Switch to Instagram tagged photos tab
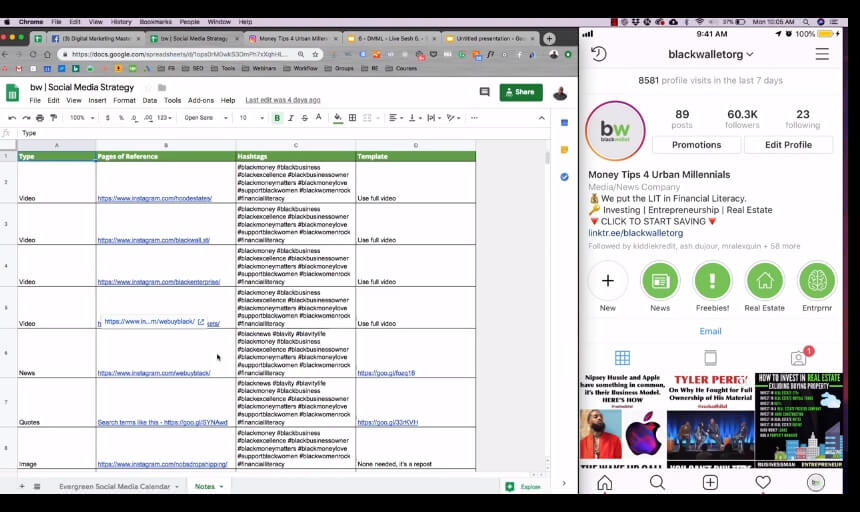The height and width of the screenshot is (512, 860). click(x=799, y=358)
